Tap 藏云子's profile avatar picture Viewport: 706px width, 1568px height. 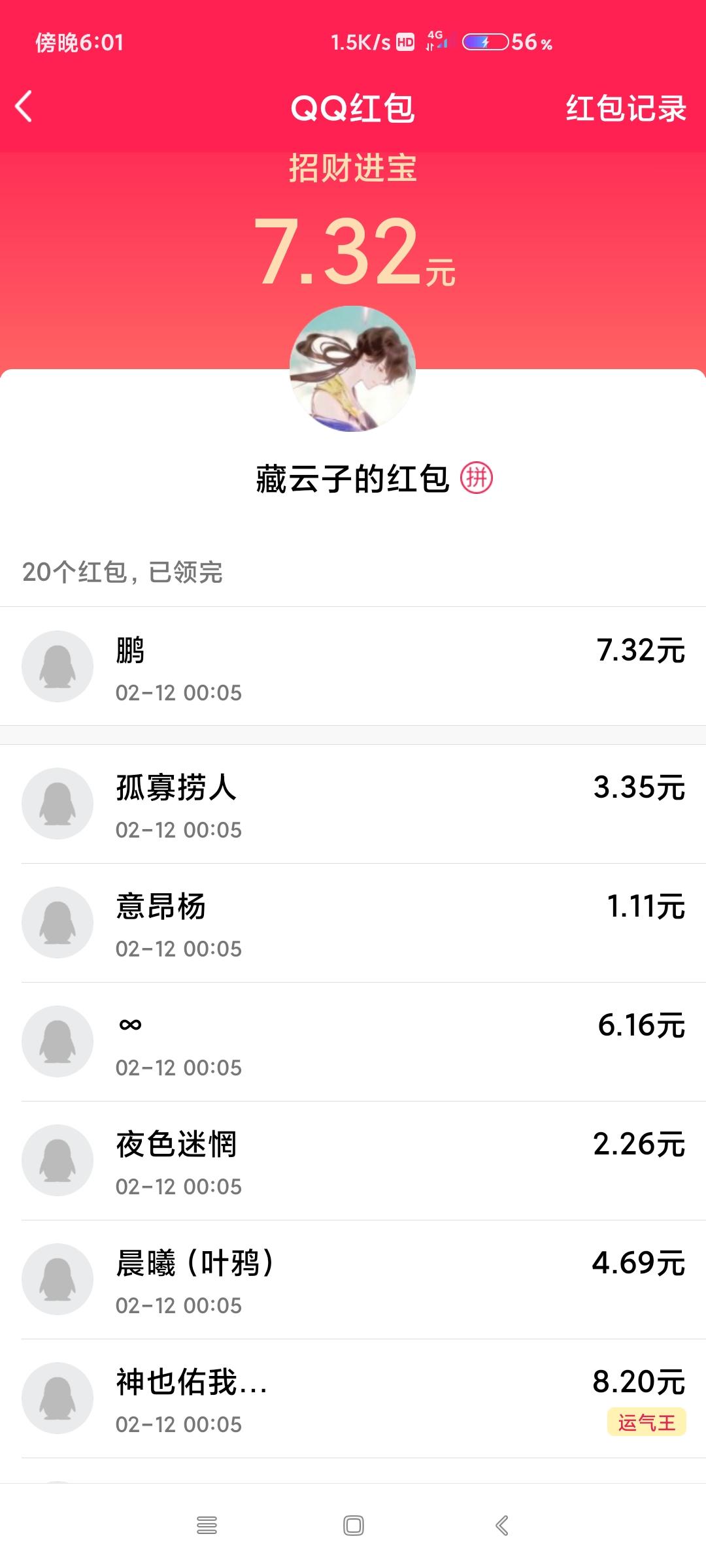pyautogui.click(x=352, y=368)
